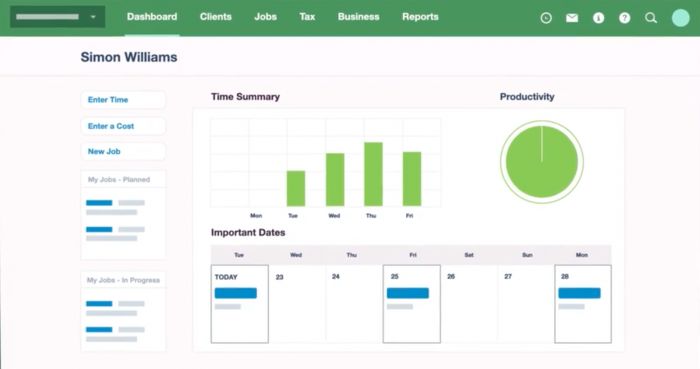Click the Simon Williams page title
The height and width of the screenshot is (369, 700).
tap(129, 57)
